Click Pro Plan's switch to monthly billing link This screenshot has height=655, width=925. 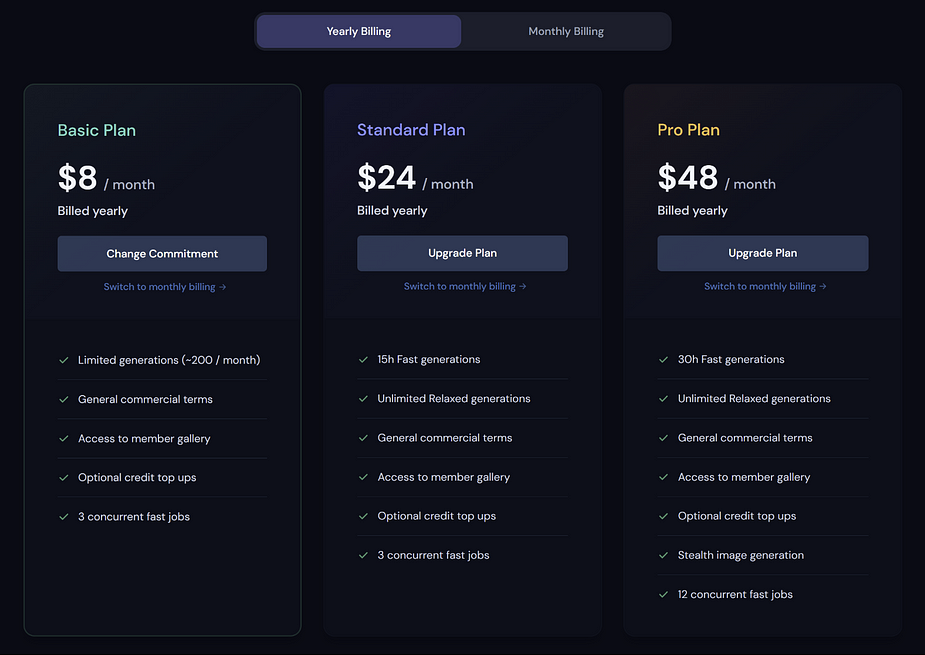pos(765,286)
